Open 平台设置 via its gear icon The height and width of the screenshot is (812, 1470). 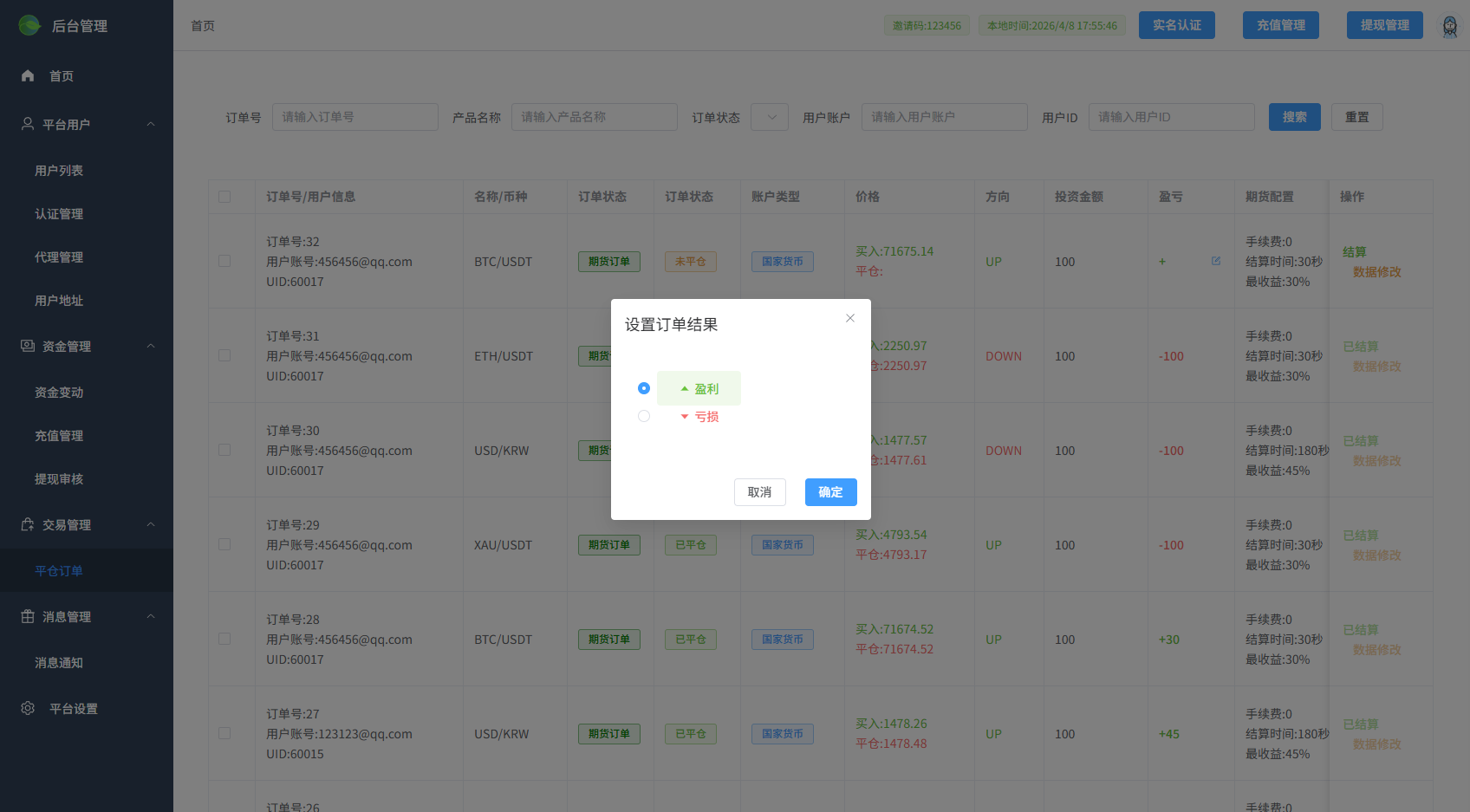(27, 708)
